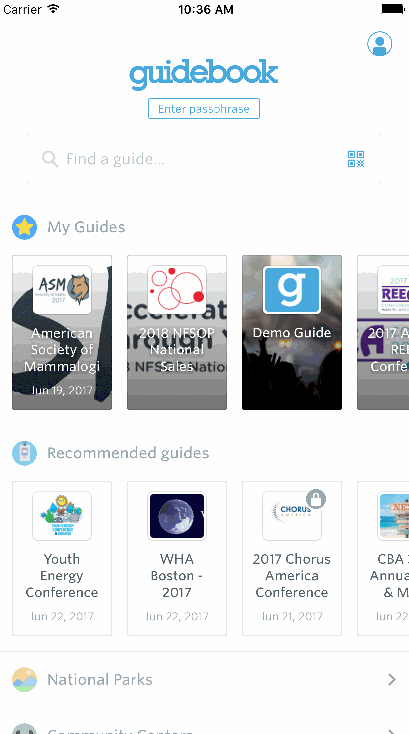
Task: Tap the My Guides star icon
Action: click(x=24, y=227)
